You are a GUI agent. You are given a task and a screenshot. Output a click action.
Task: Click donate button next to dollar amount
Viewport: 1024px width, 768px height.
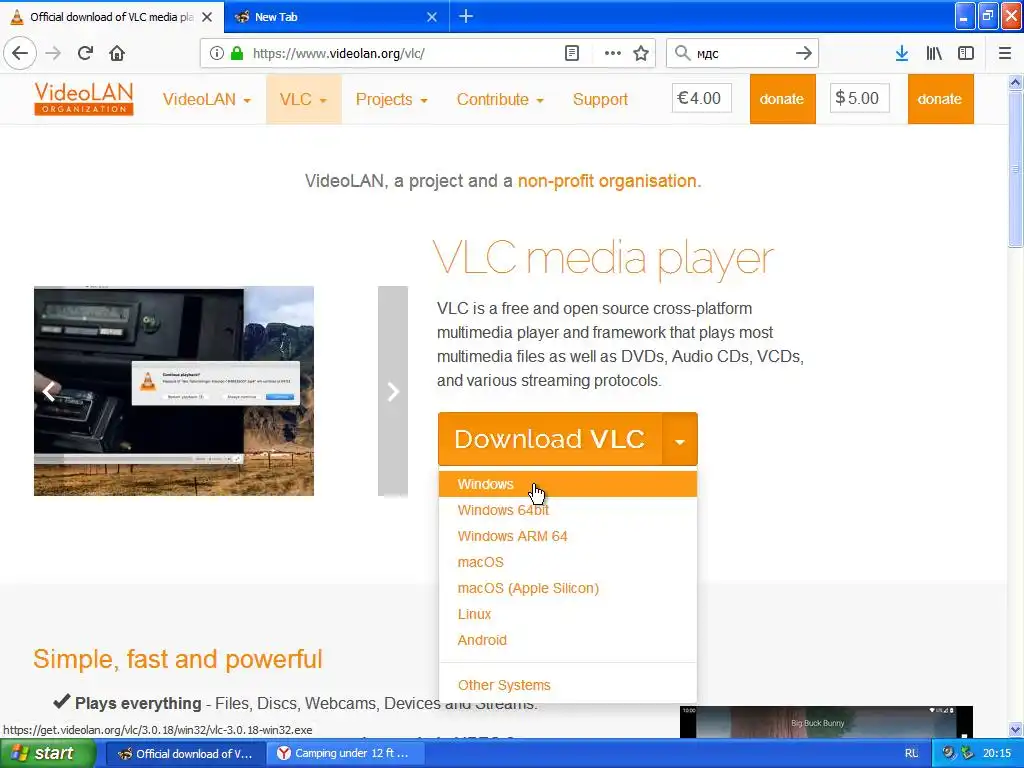click(940, 99)
